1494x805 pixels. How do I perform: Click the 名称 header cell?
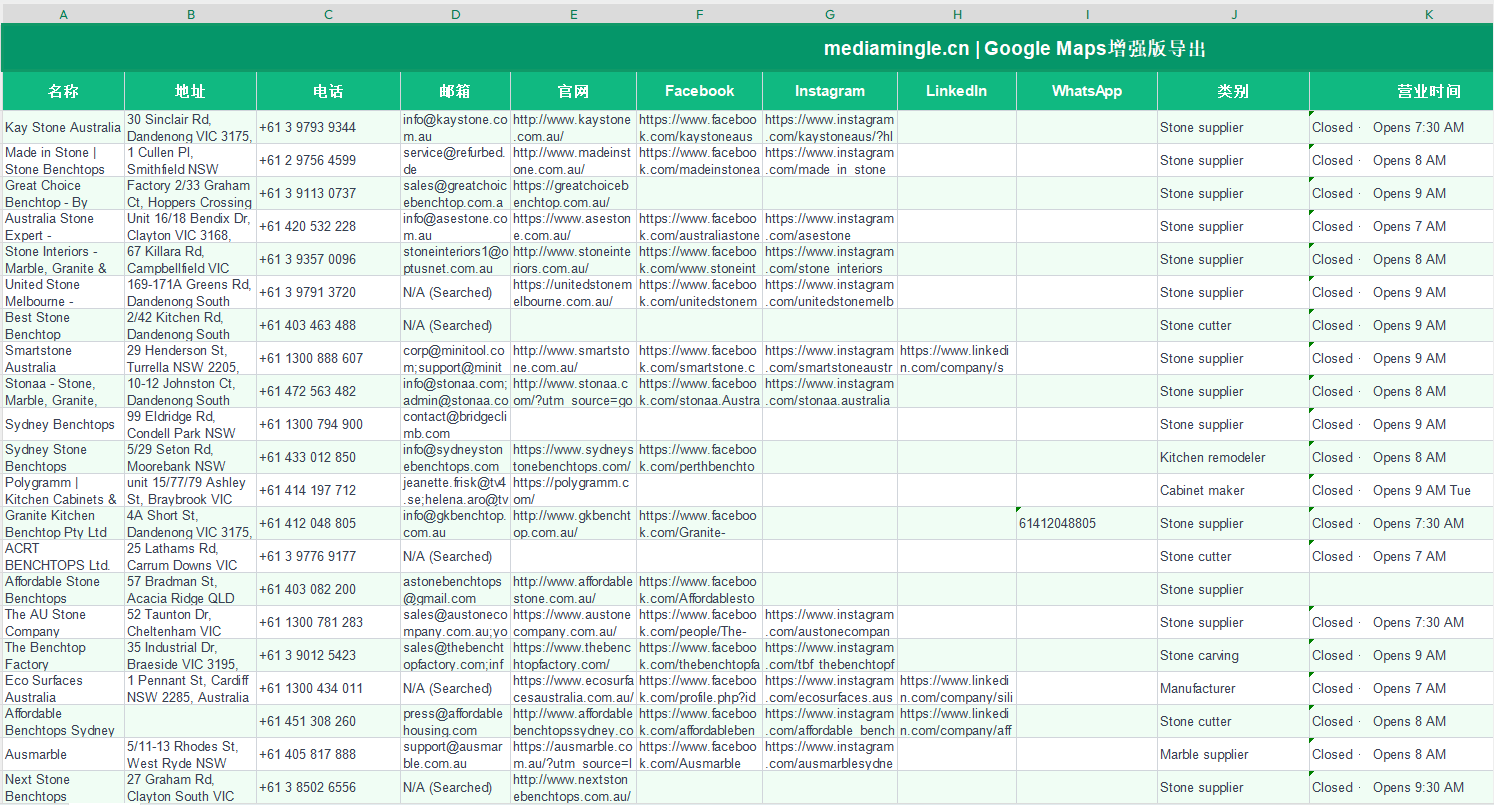(63, 91)
